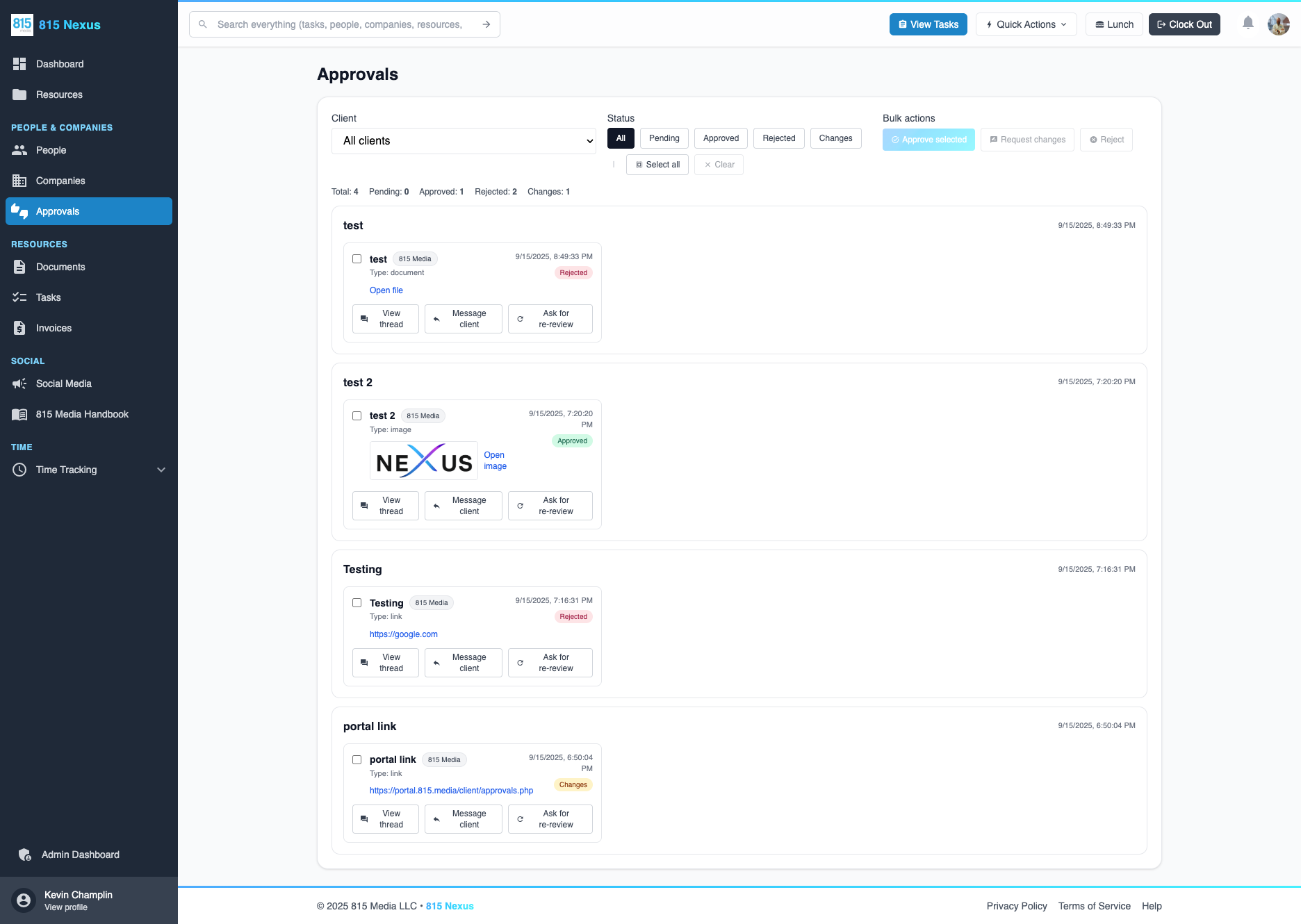Open Companies building icon in sidebar
The image size is (1301, 924).
(19, 181)
